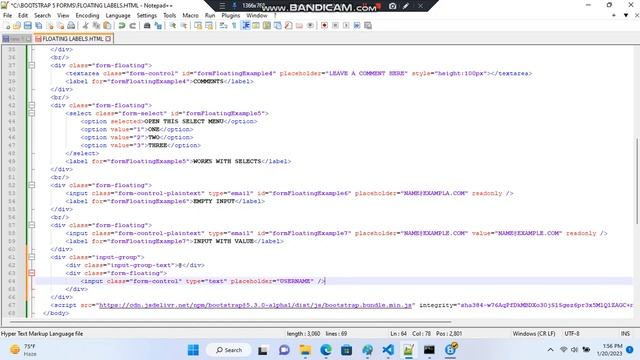640x360 pixels.
Task: Open the Windows Start menu
Action: point(193,350)
